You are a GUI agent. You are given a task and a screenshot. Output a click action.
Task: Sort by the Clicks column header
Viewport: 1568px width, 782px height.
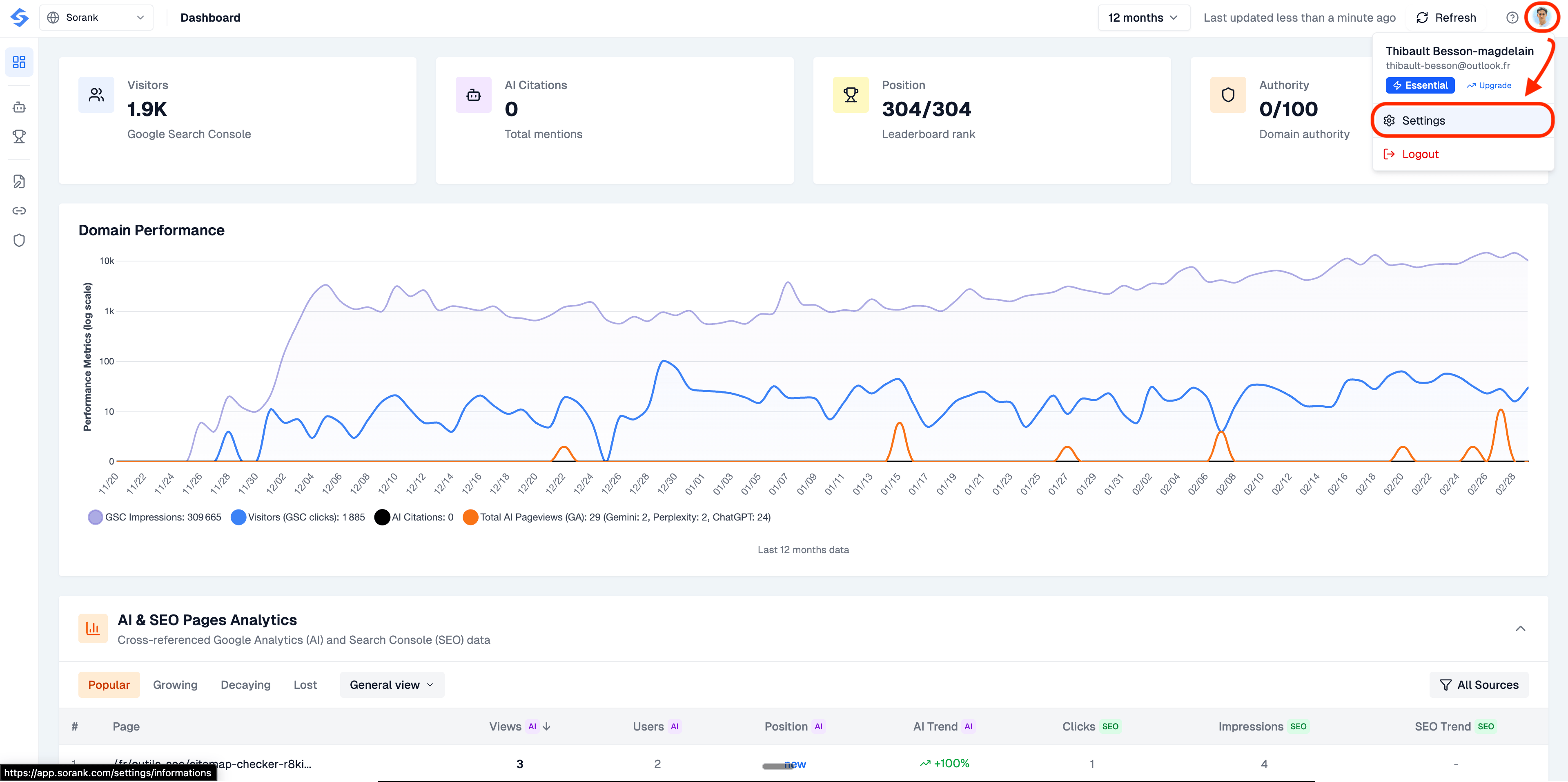[x=1091, y=726]
